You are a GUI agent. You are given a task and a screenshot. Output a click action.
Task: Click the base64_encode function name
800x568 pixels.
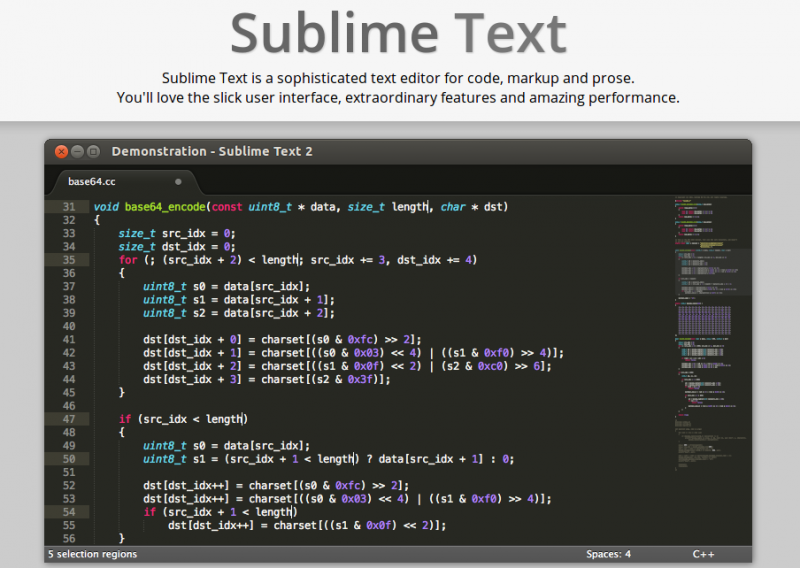(166, 207)
